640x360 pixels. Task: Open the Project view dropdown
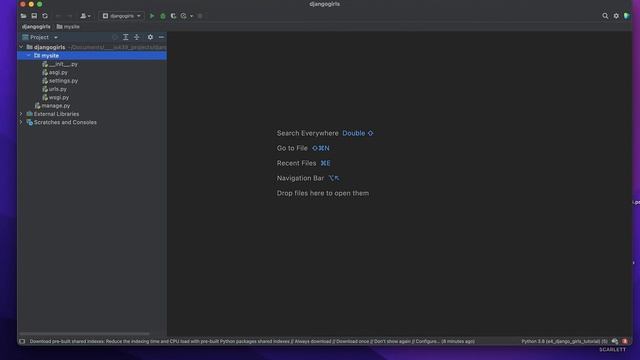[x=40, y=37]
